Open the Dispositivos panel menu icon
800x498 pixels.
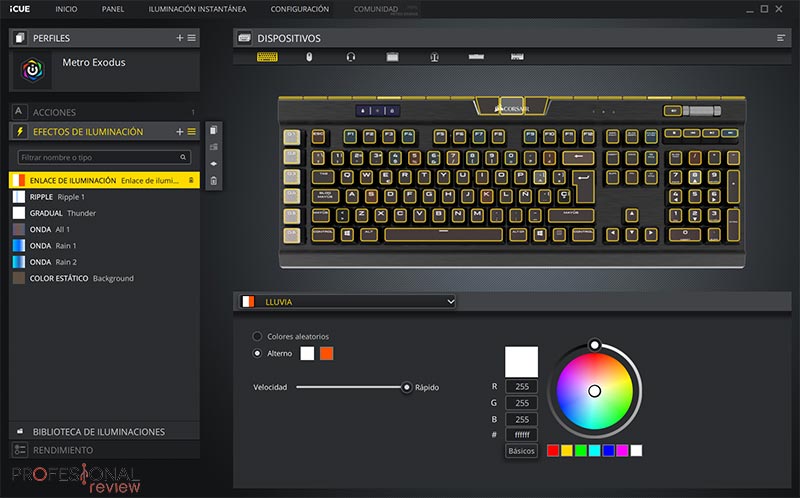[x=781, y=38]
